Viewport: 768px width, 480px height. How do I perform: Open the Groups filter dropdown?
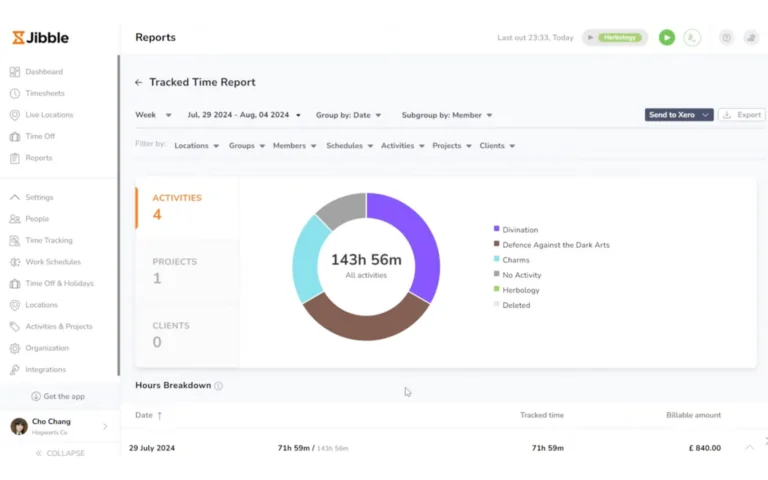247,145
